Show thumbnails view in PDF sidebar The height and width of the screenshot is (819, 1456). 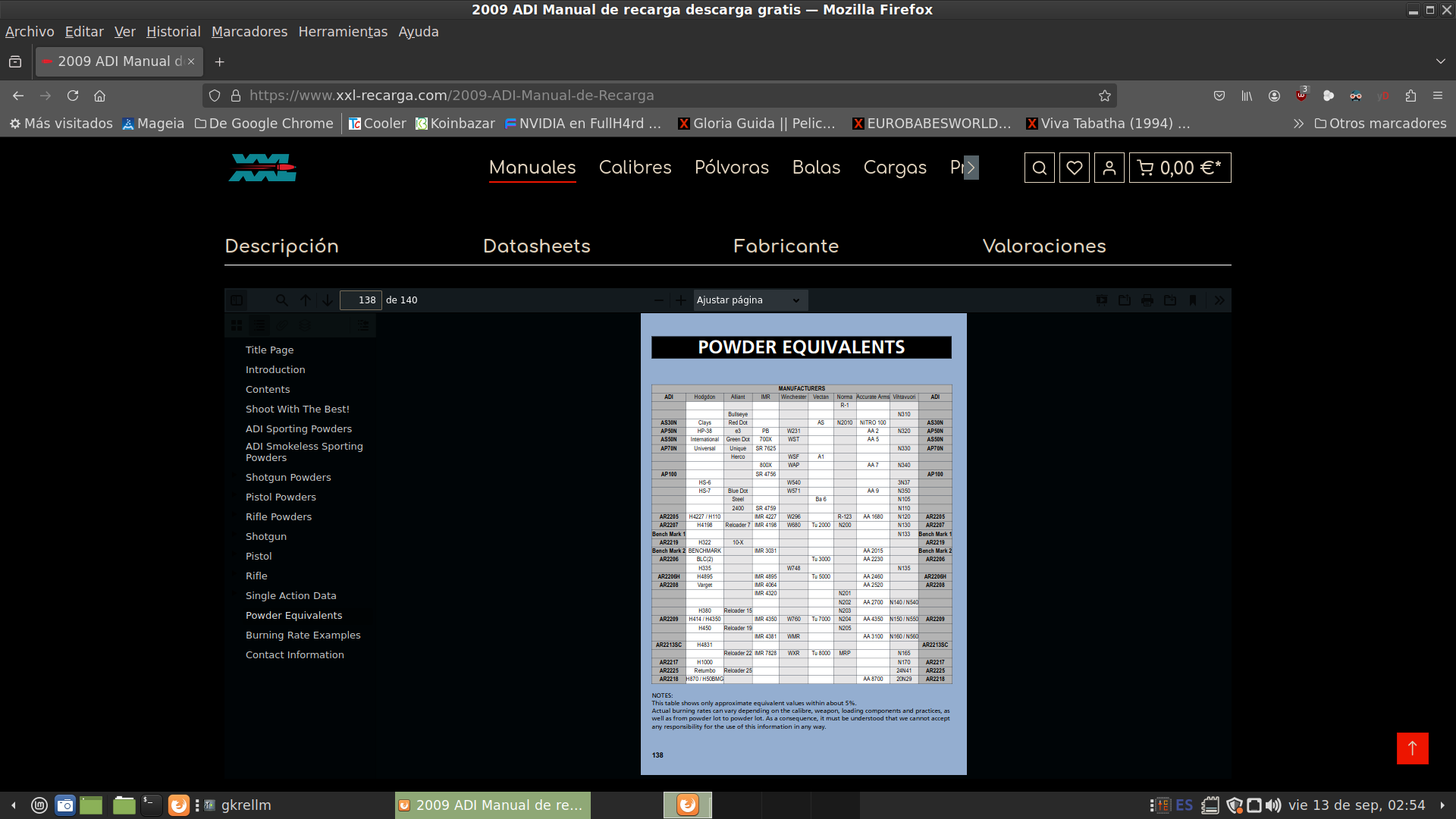tap(237, 325)
